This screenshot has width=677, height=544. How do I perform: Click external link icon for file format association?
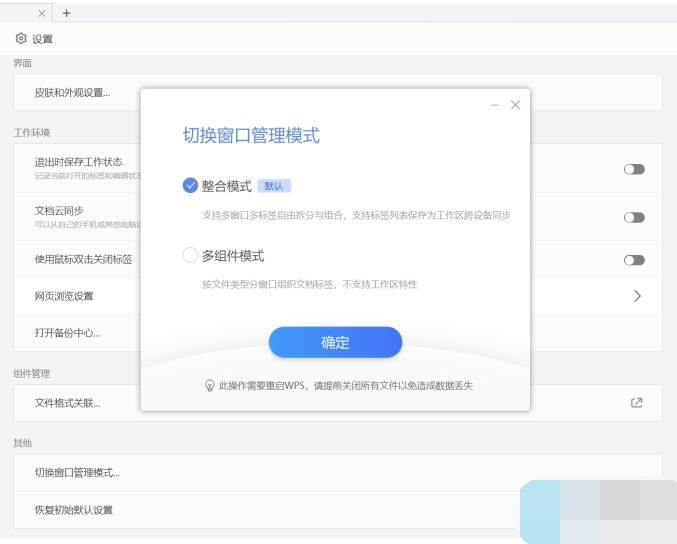pyautogui.click(x=636, y=403)
